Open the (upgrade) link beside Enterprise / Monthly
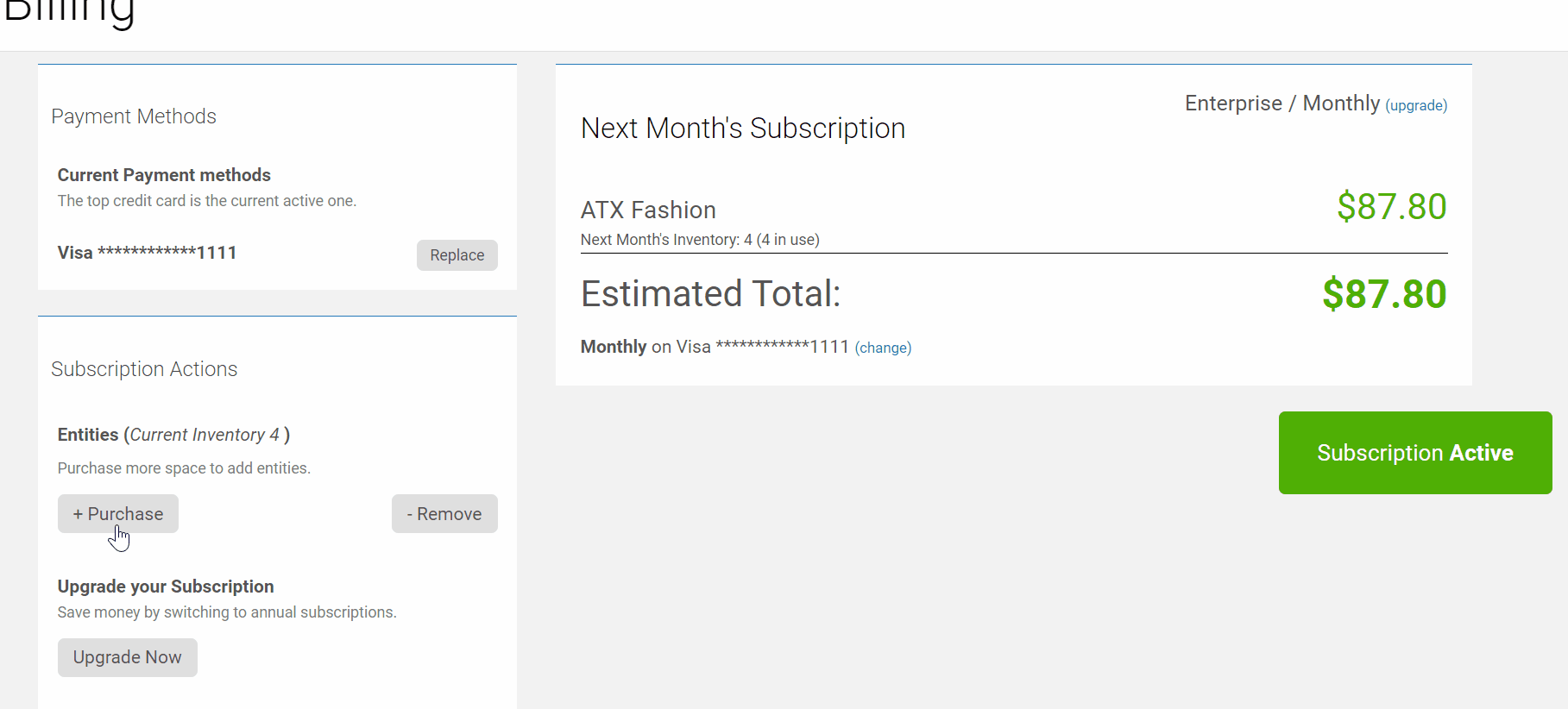 (x=1416, y=105)
